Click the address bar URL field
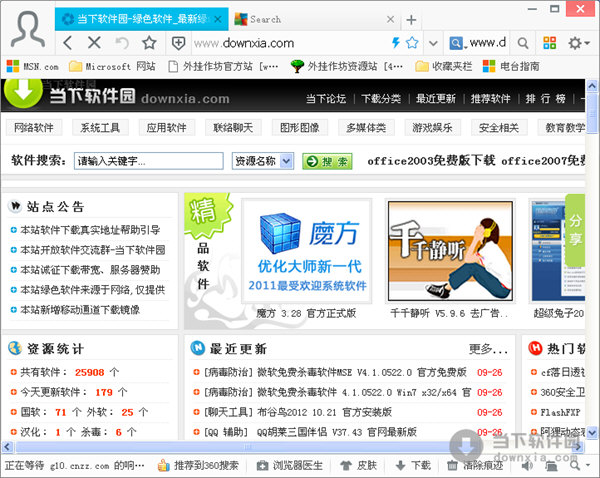This screenshot has height=478, width=600. pos(289,43)
